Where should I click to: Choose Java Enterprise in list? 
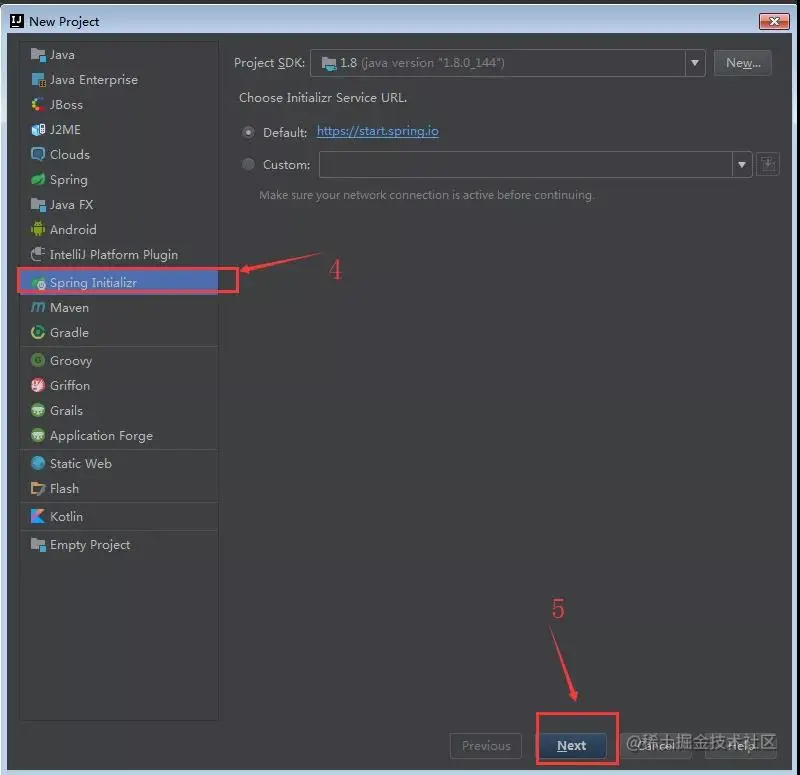point(94,80)
